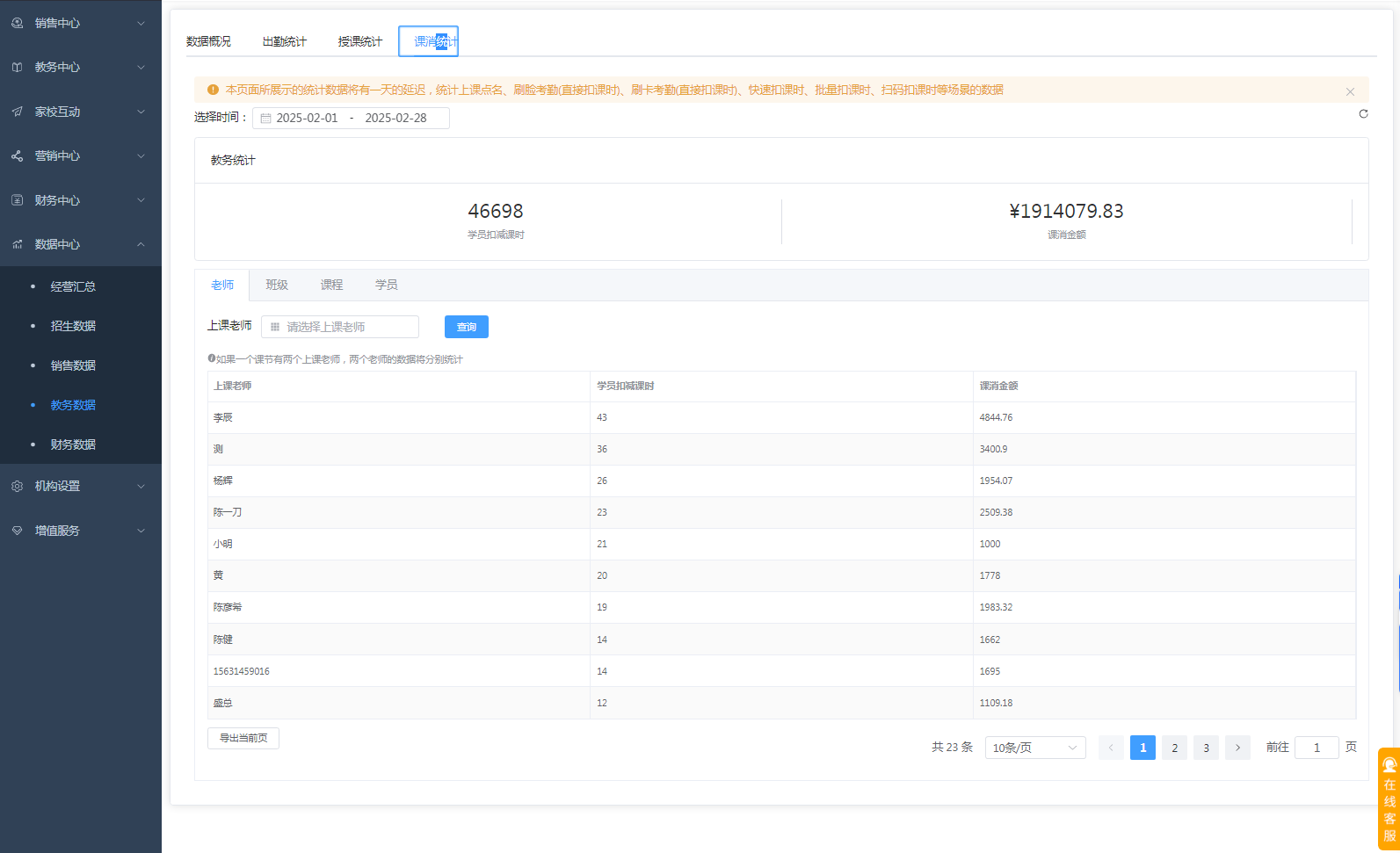Click teacher name 陈一刀 in table
The image size is (1400, 853).
click(x=228, y=512)
